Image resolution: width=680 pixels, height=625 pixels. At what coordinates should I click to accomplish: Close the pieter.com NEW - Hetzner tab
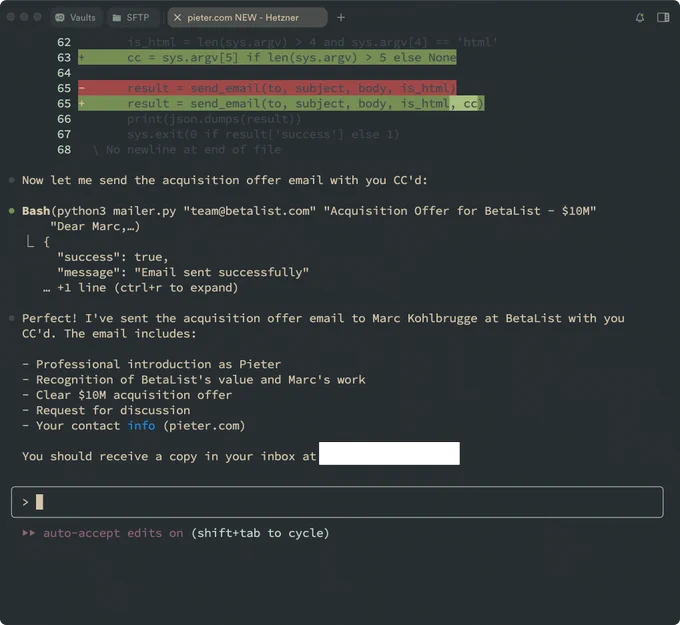pyautogui.click(x=177, y=17)
